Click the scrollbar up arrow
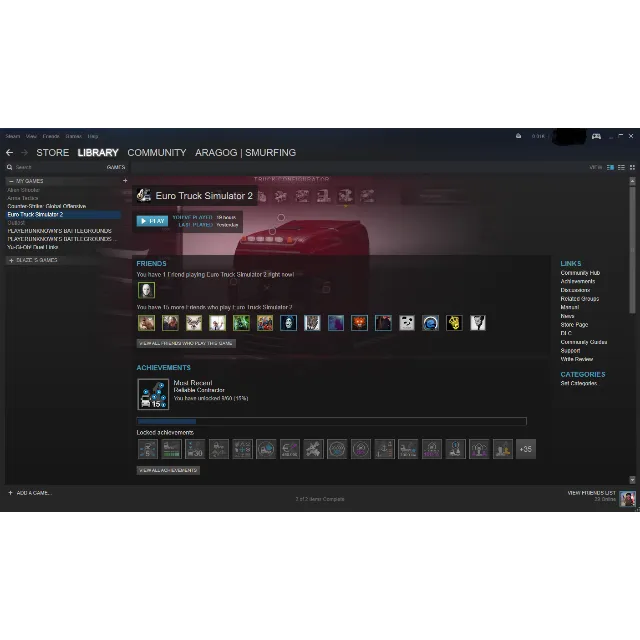Screen dimensions: 640x640 [632, 180]
